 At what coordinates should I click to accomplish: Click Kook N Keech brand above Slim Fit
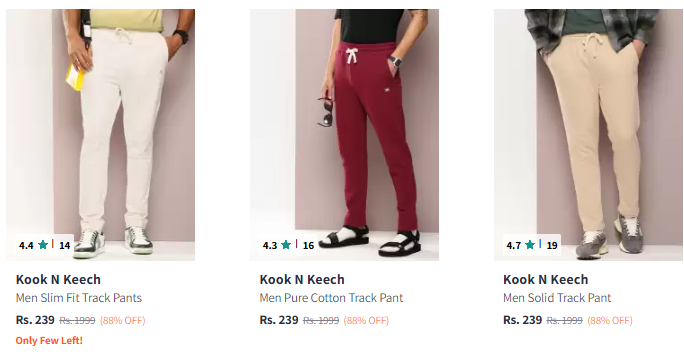[x=58, y=279]
